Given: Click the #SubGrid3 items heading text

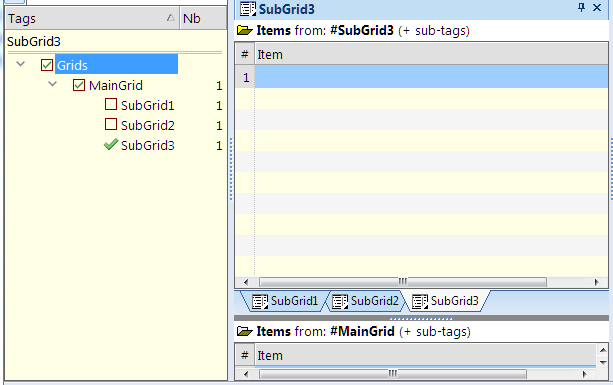Looking at the screenshot, I should click(x=363, y=30).
